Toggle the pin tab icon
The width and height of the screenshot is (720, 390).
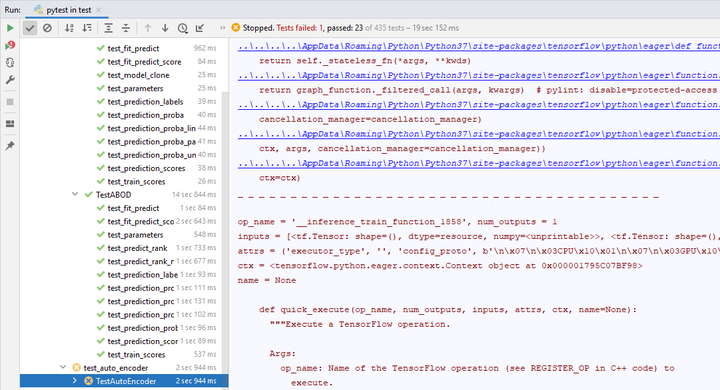pyautogui.click(x=10, y=146)
